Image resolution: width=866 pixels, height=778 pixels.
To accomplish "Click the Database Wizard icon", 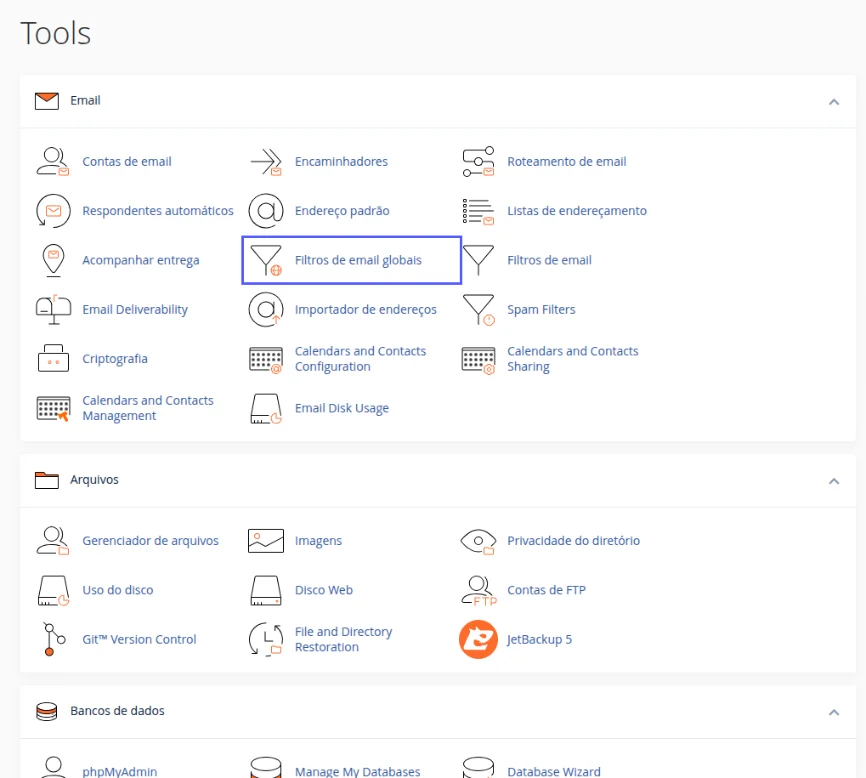I will [478, 768].
